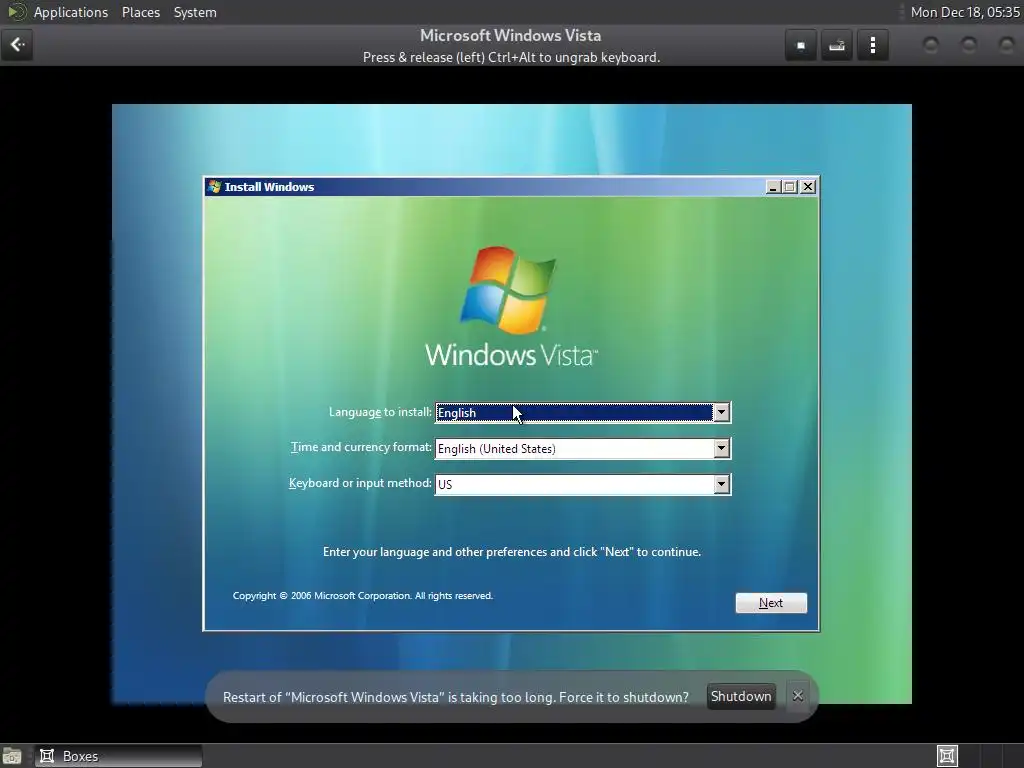Click the Shutdown button in notification
Screen dimensions: 1024x768
pos(741,696)
